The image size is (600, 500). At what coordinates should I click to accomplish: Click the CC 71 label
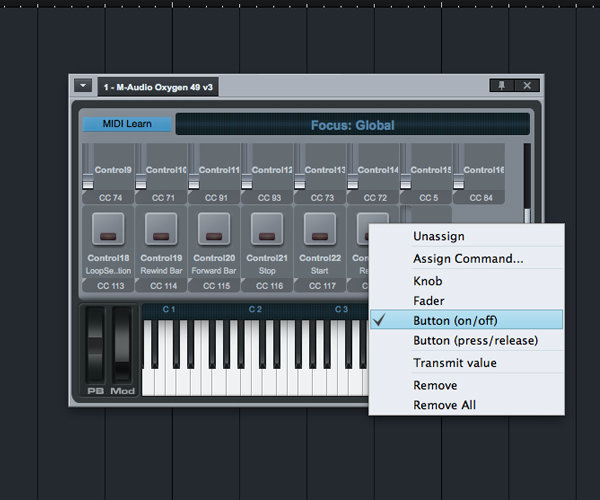pos(163,198)
